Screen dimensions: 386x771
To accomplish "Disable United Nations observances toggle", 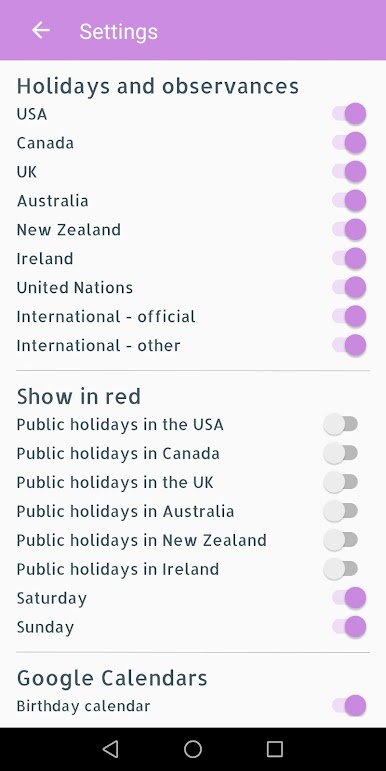I will [x=349, y=287].
